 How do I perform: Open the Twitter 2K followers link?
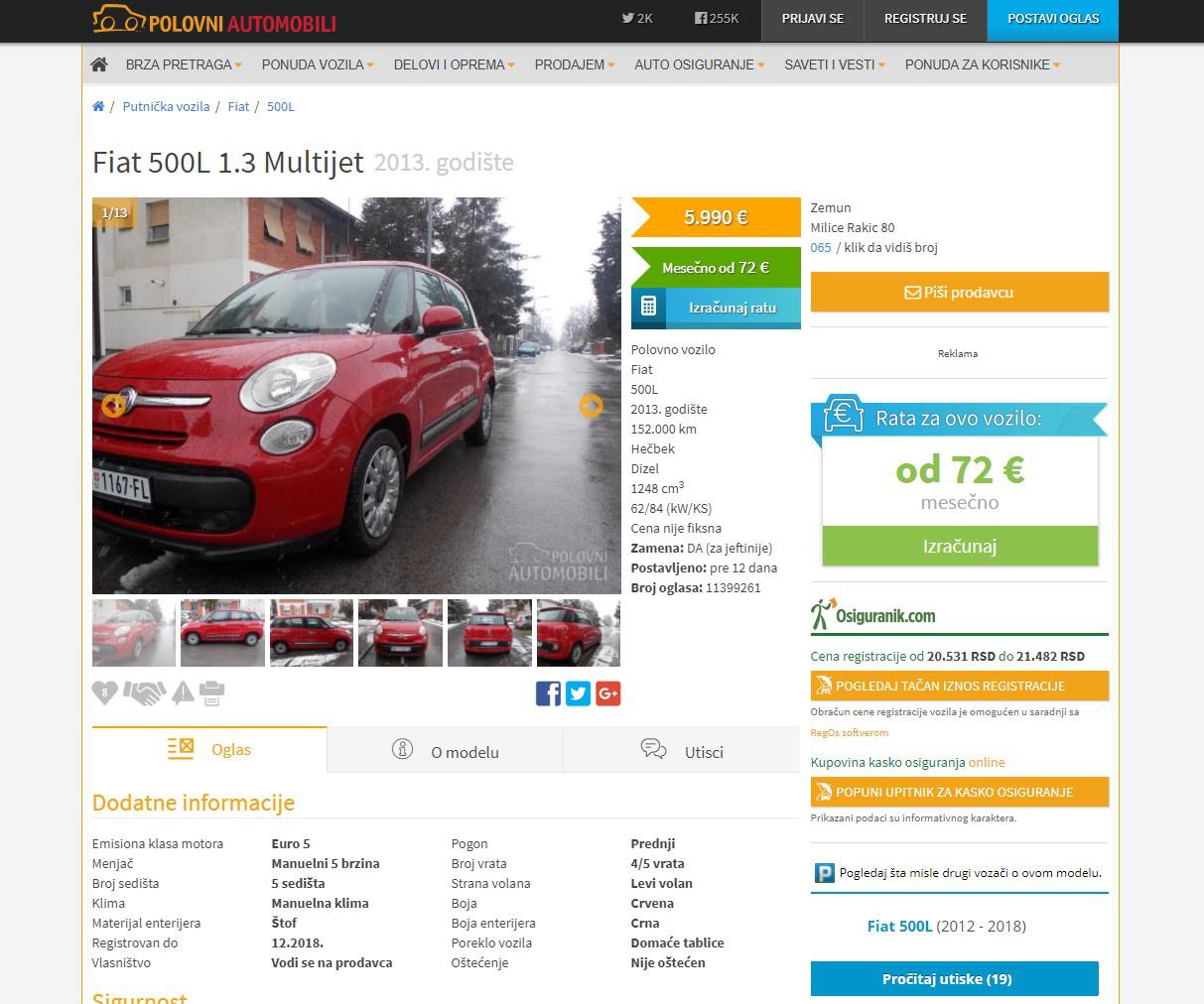click(637, 19)
